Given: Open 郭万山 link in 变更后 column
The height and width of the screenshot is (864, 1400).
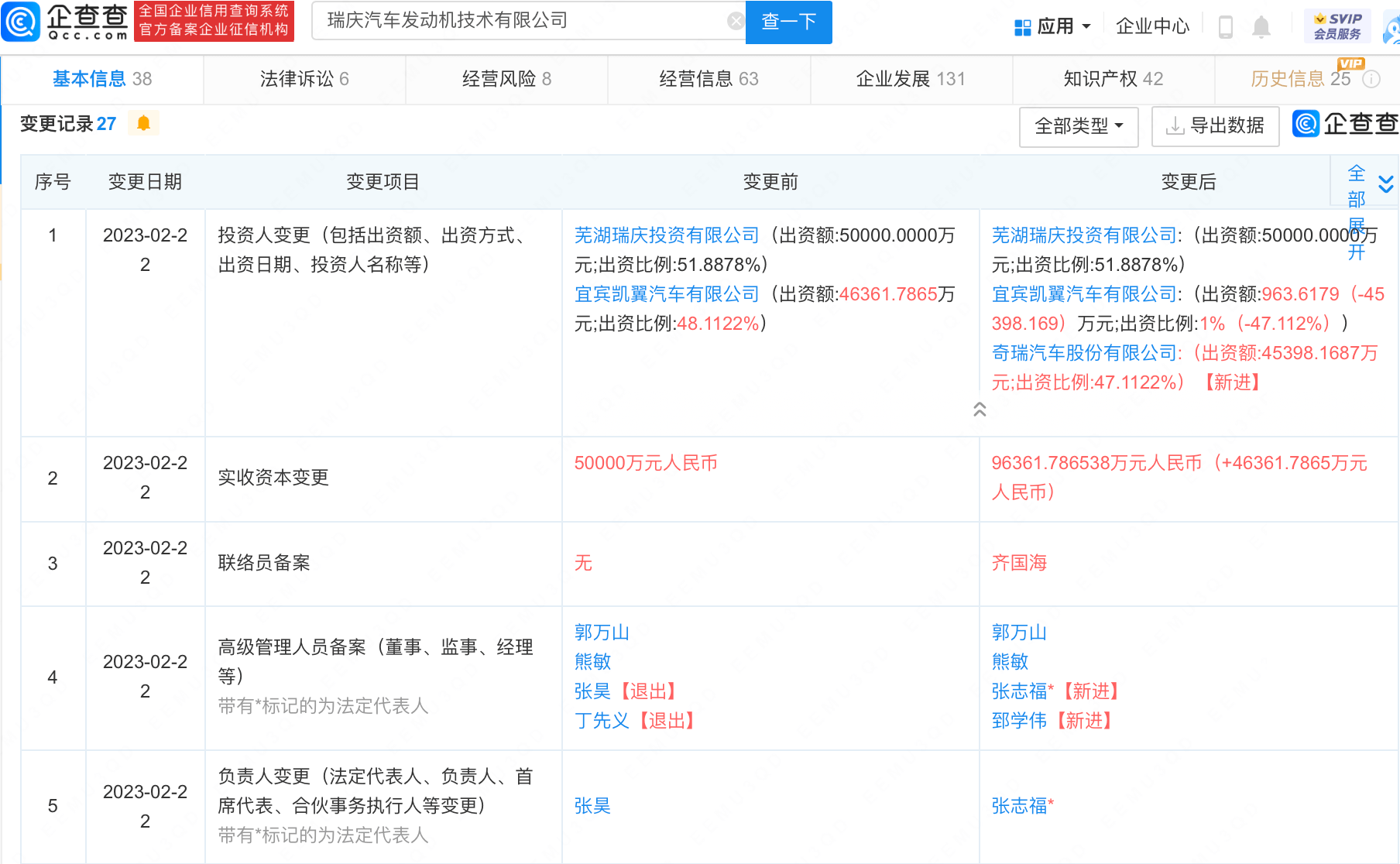Looking at the screenshot, I should point(1019,633).
